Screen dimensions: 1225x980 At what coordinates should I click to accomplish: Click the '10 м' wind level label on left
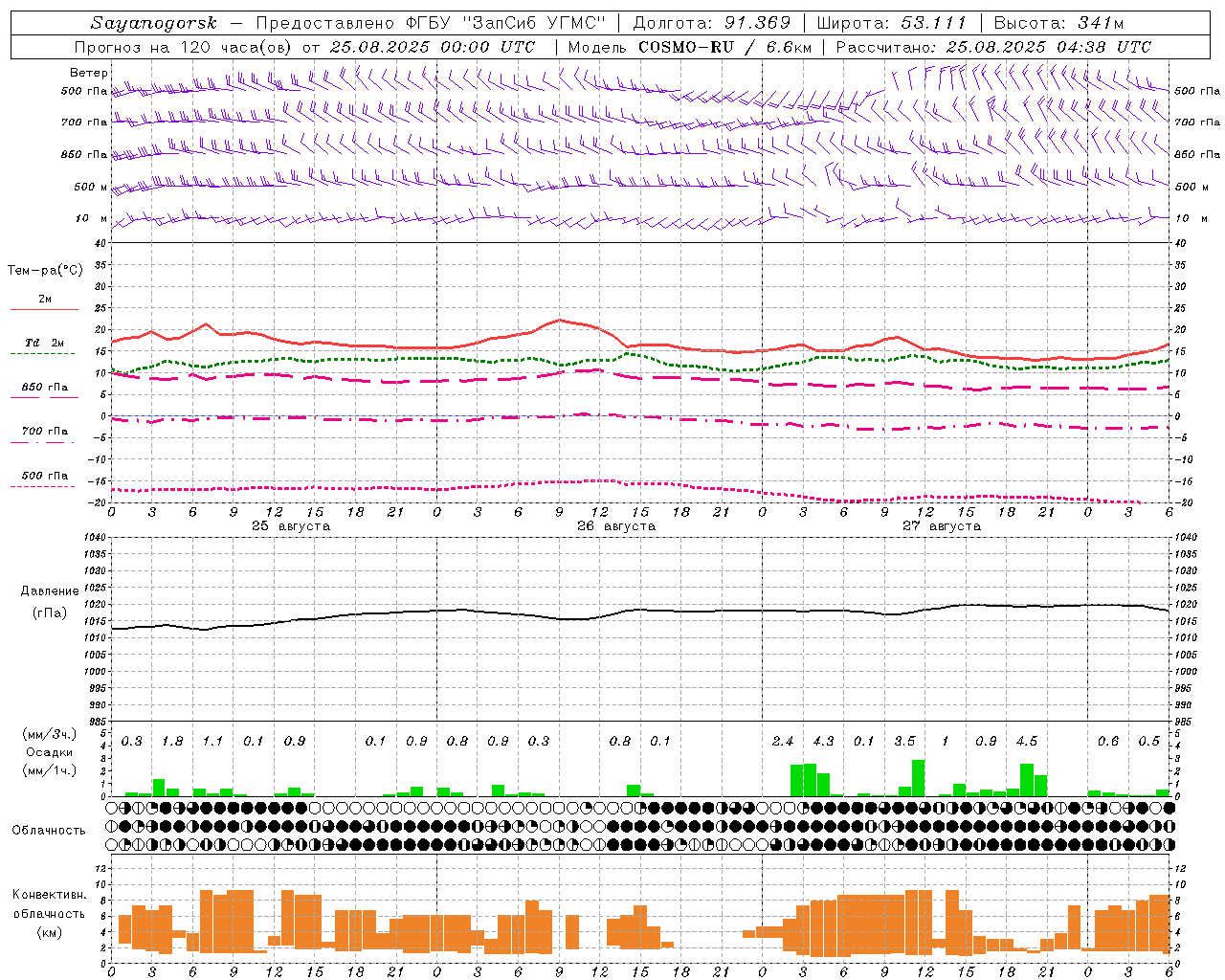(x=92, y=219)
